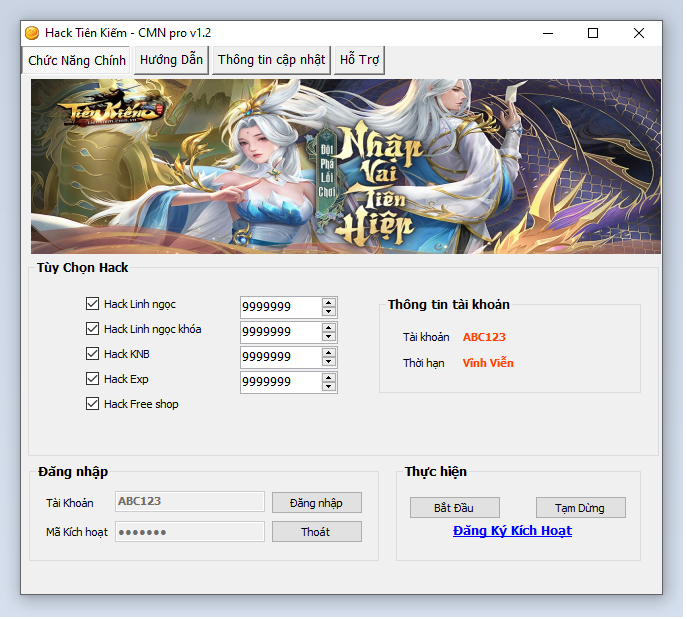687x619 pixels.
Task: Click the Bắt Đầu button
Action: pyautogui.click(x=454, y=508)
